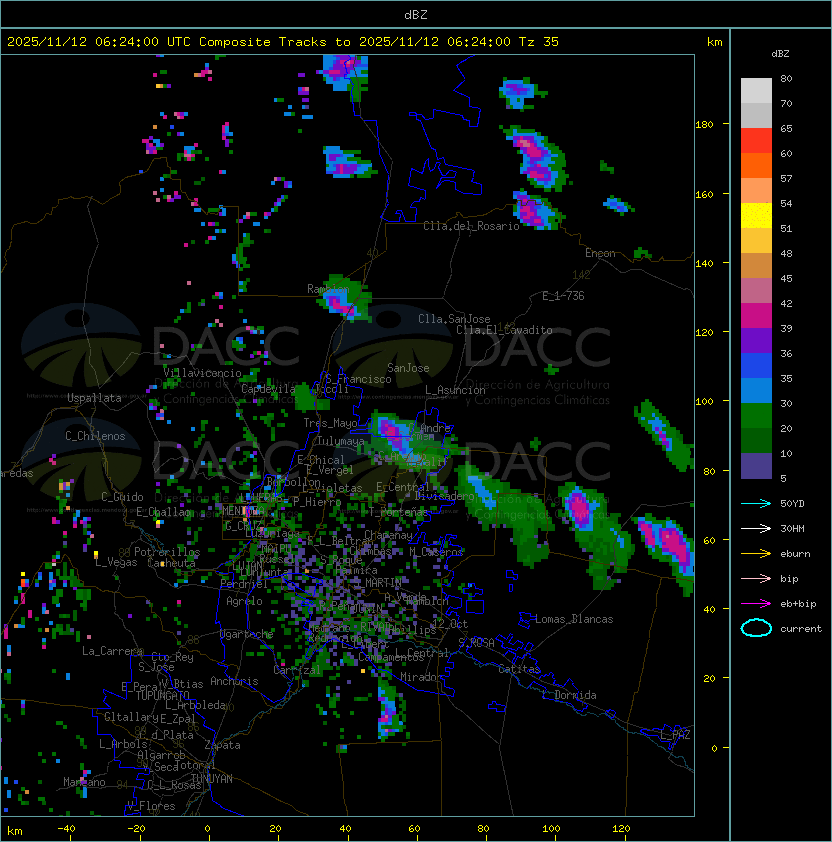Click the 'L_PAZ' place label
The width and height of the screenshot is (832, 842).
pyautogui.click(x=675, y=735)
